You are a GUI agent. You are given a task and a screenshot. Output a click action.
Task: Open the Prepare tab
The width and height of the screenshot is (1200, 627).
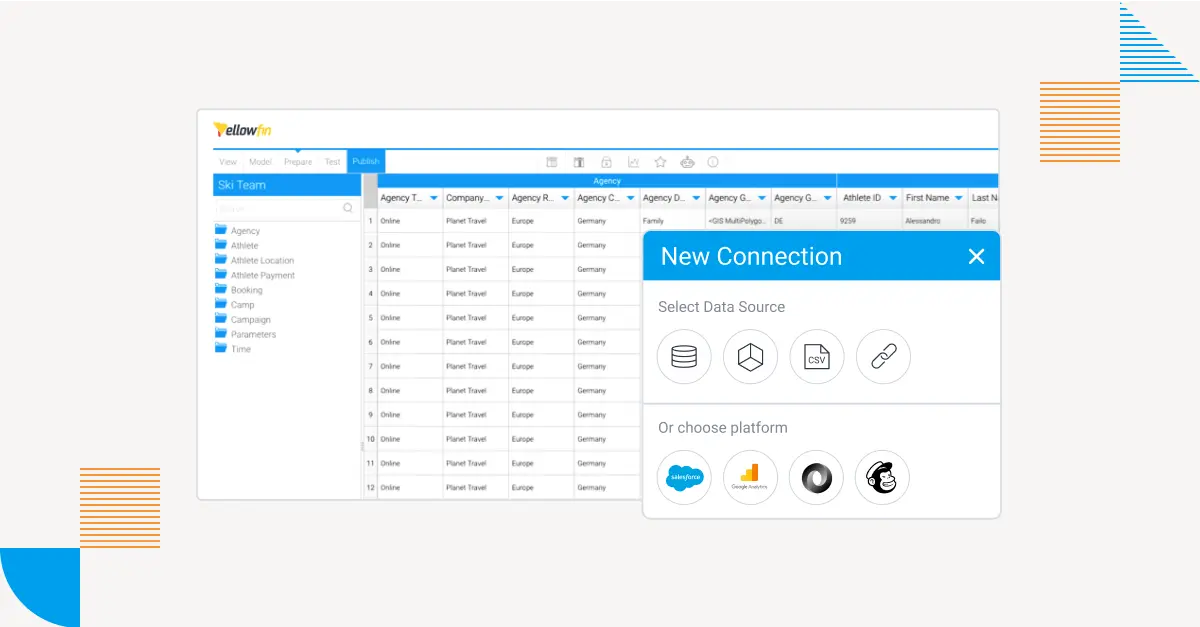[298, 162]
